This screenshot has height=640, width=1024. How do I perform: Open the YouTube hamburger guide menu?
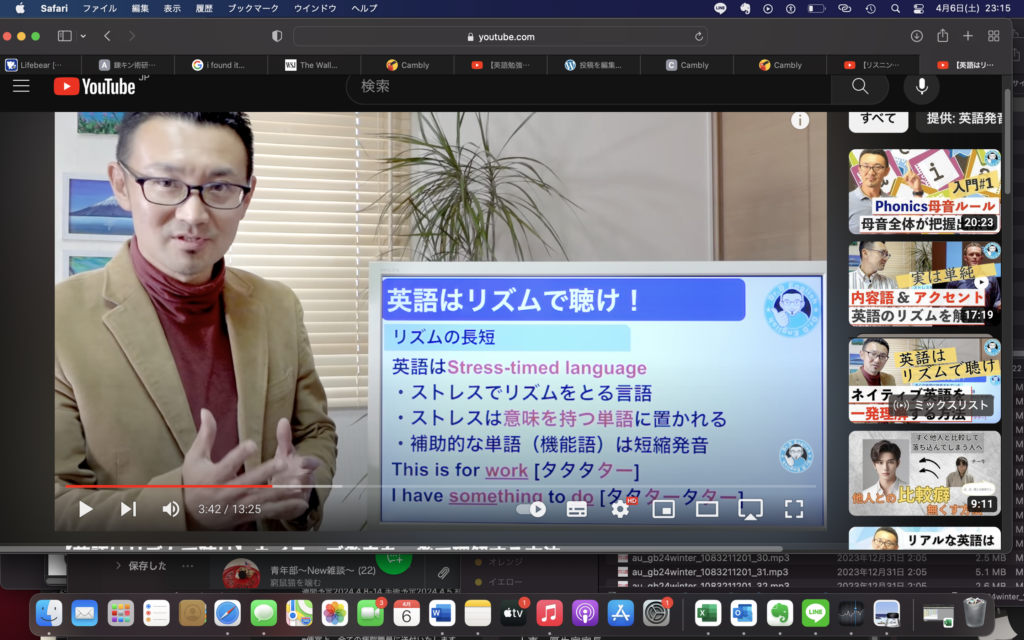pos(21,87)
